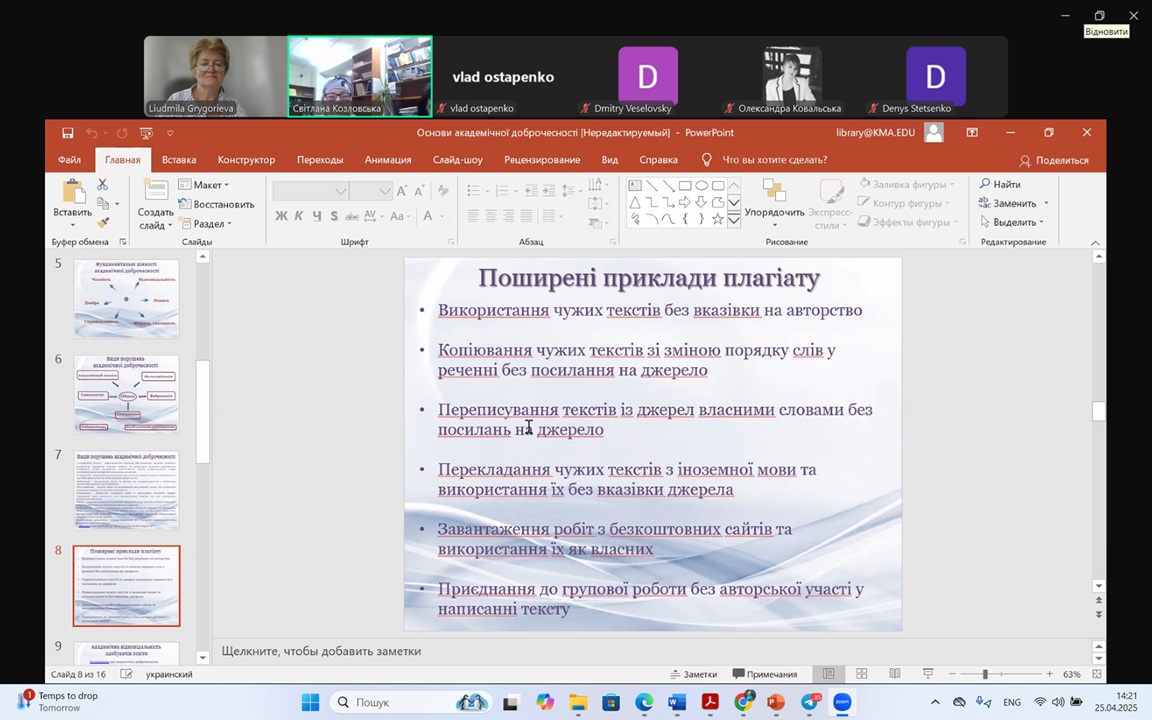Image resolution: width=1152 pixels, height=720 pixels.
Task: Open the account avatar next to library@KMA.EDU
Action: (934, 133)
